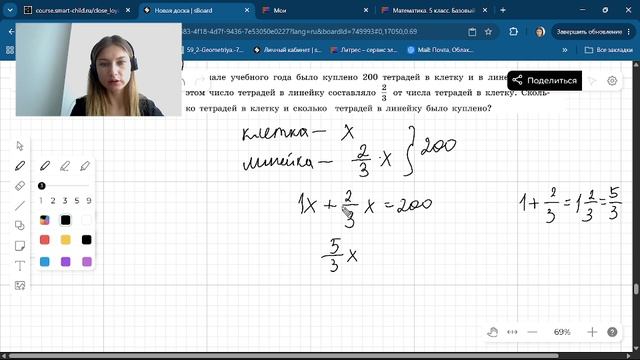The width and height of the screenshot is (640, 360).
Task: Open the Mail Почта, Облако bookmark
Action: (x=440, y=50)
